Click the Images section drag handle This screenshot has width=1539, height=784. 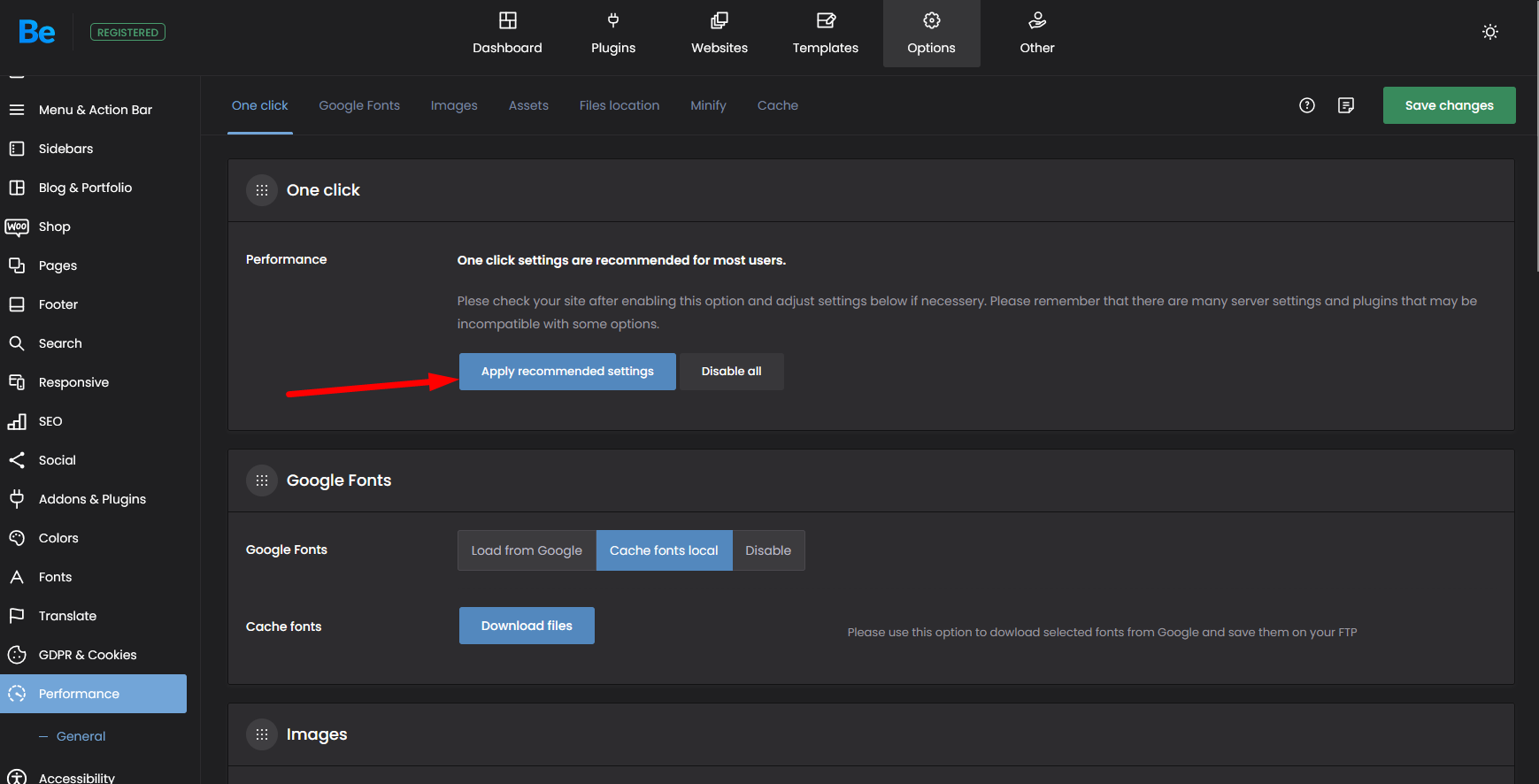262,734
